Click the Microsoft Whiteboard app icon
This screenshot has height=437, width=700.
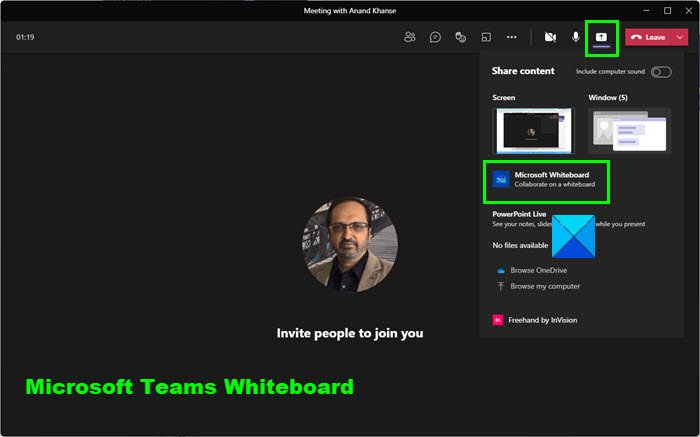click(x=501, y=179)
